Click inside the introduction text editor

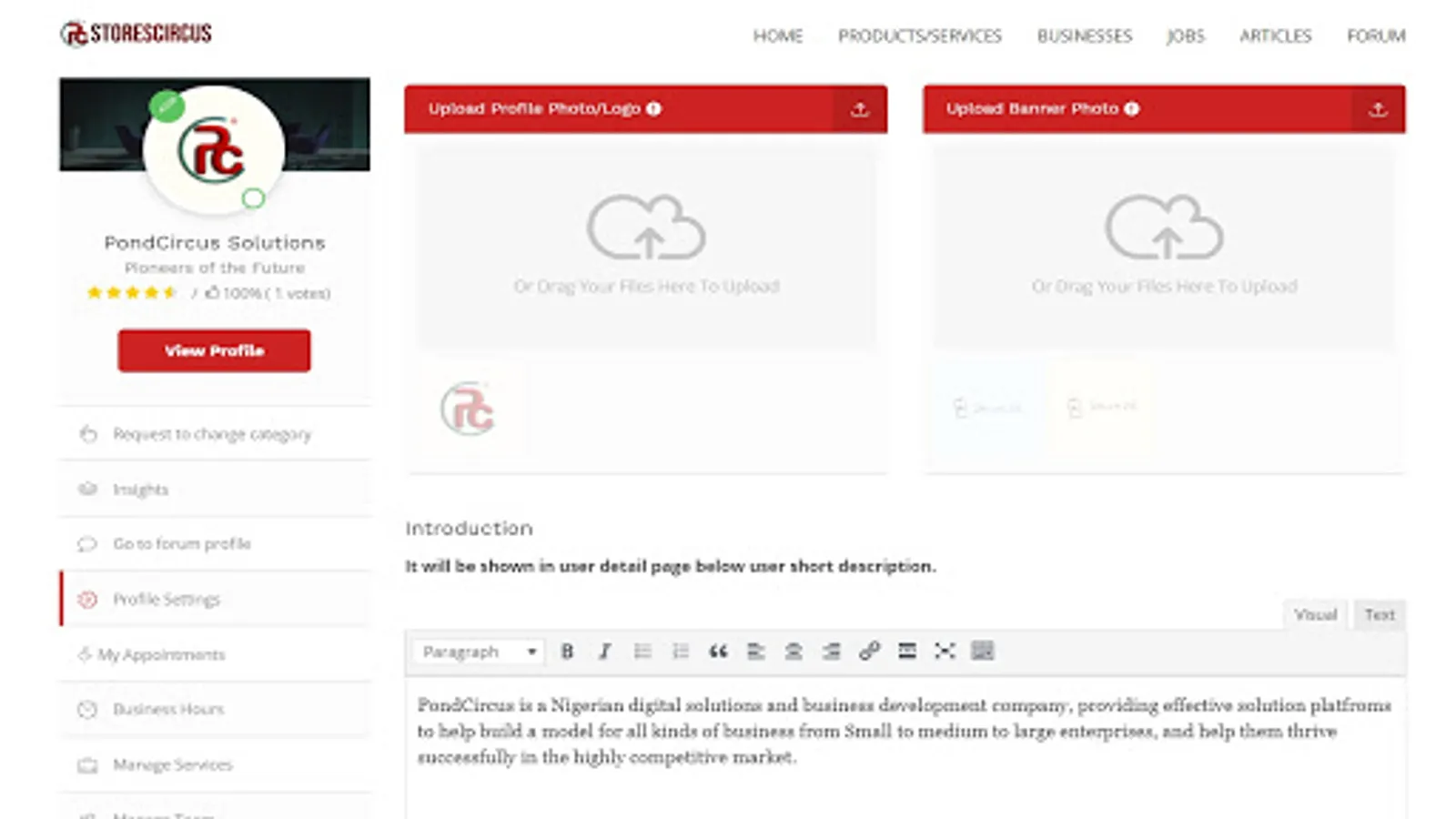pos(905,746)
